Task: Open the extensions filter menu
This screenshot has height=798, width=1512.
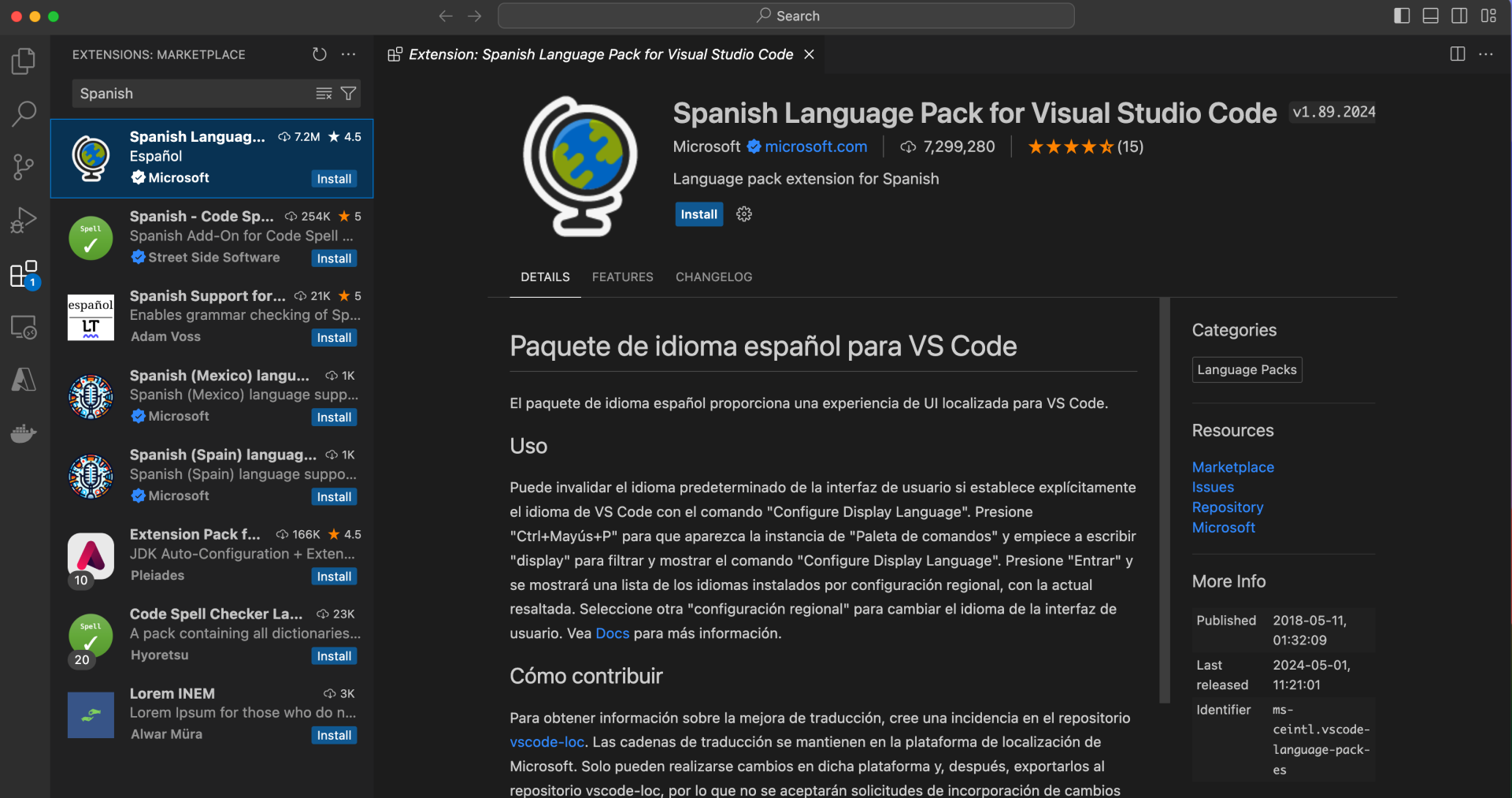Action: tap(348, 94)
